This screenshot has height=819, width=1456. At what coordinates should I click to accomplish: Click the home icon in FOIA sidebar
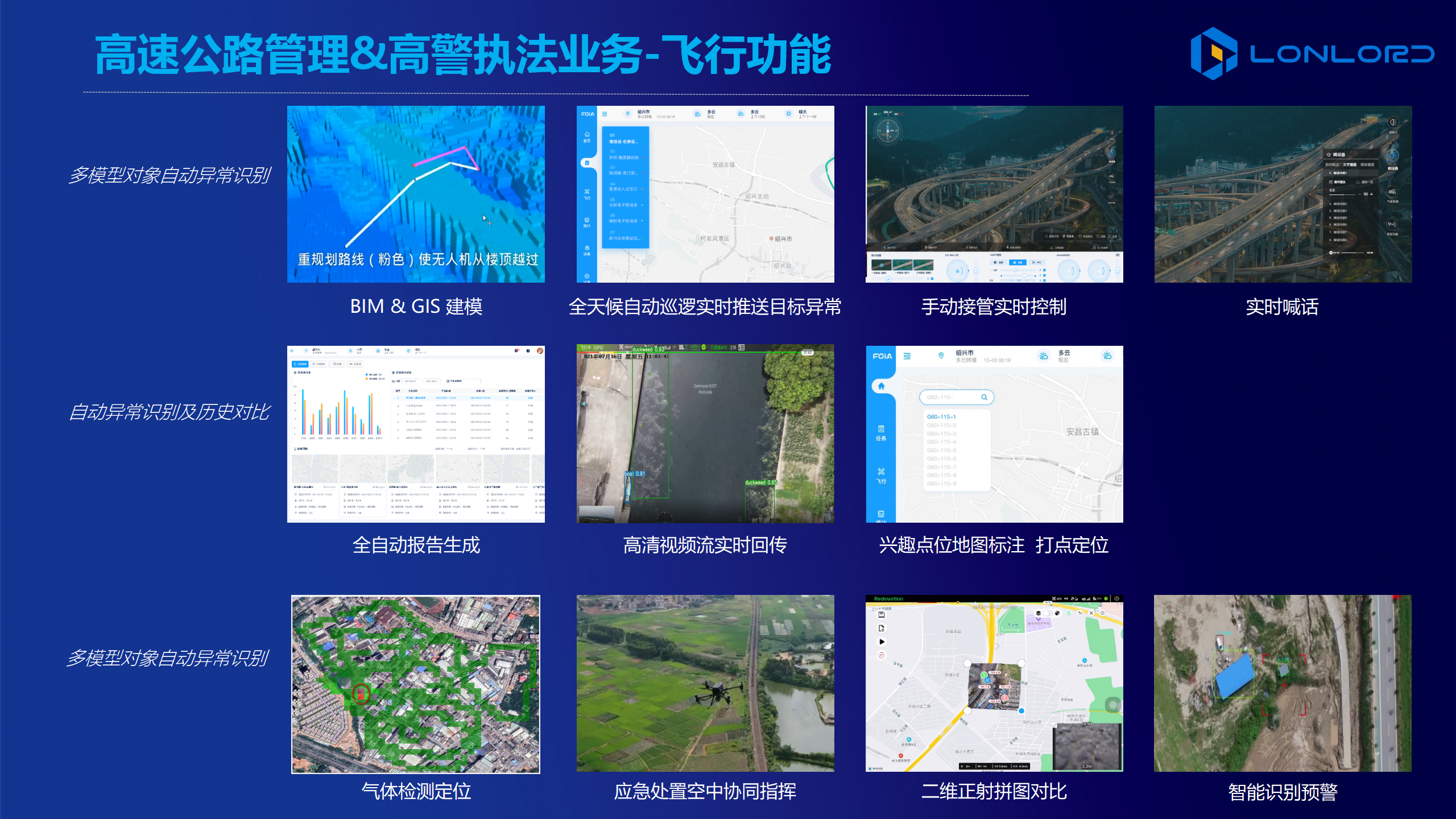[881, 386]
